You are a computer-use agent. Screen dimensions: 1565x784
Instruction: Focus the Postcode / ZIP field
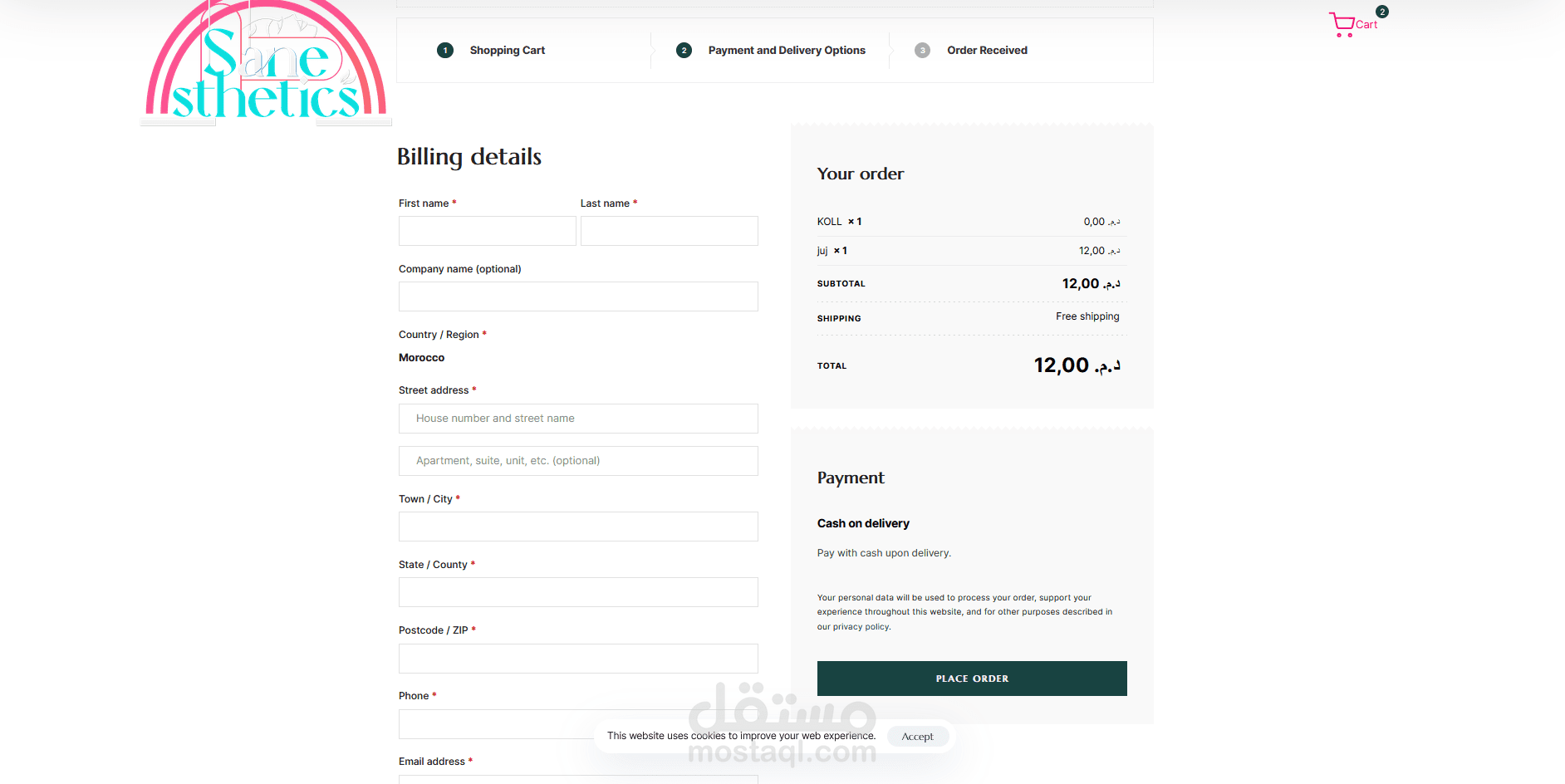(x=578, y=659)
